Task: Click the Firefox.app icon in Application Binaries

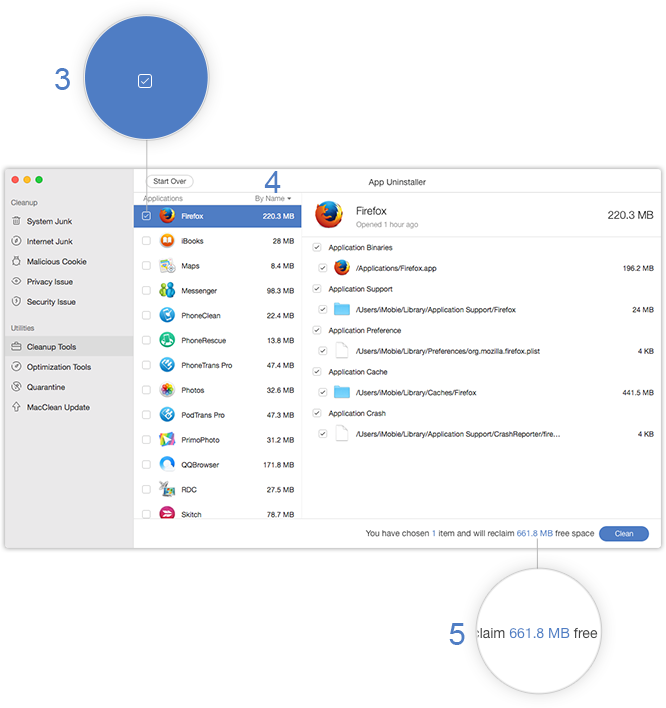Action: coord(342,267)
